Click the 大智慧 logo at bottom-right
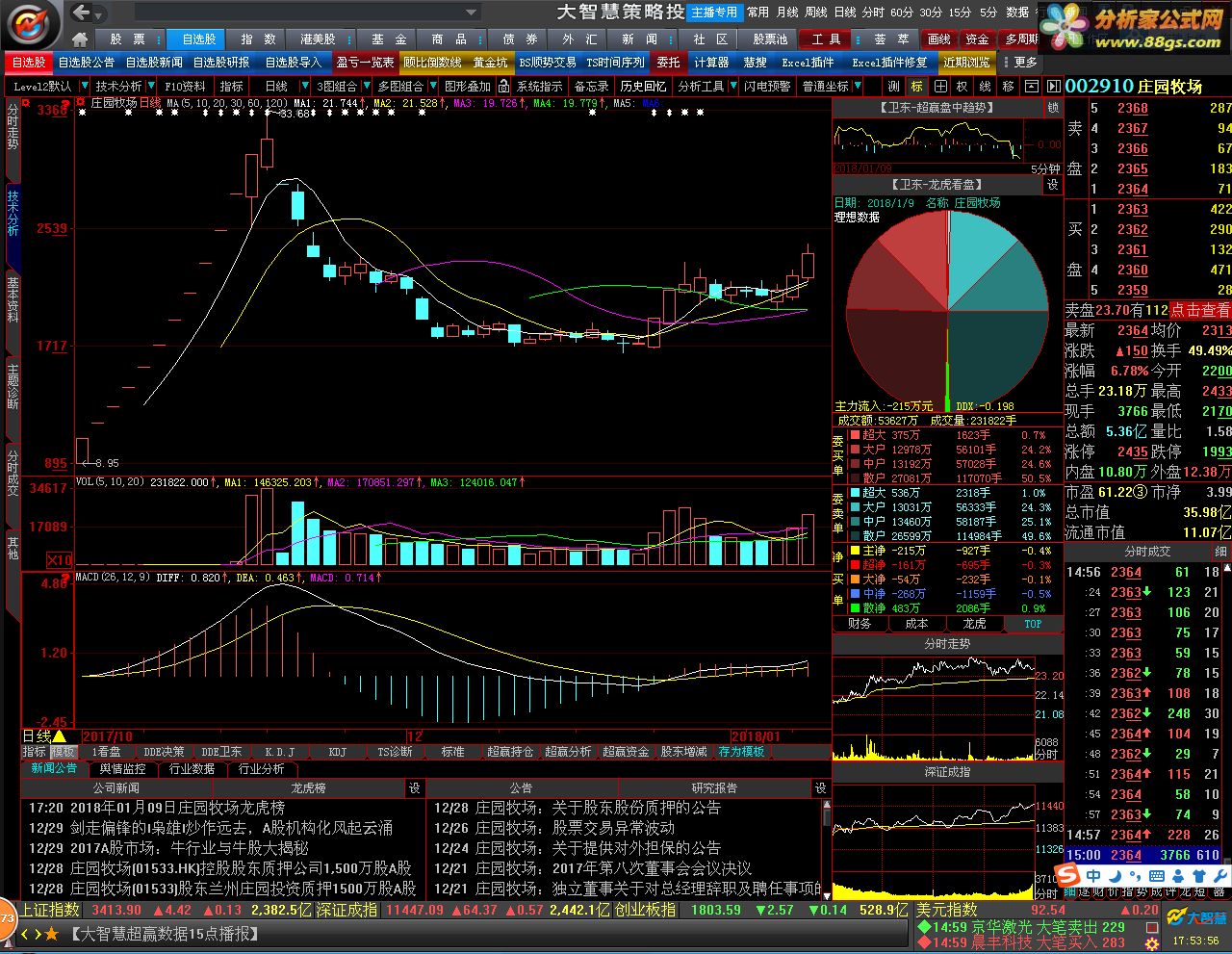The width and height of the screenshot is (1232, 954). tap(1196, 917)
